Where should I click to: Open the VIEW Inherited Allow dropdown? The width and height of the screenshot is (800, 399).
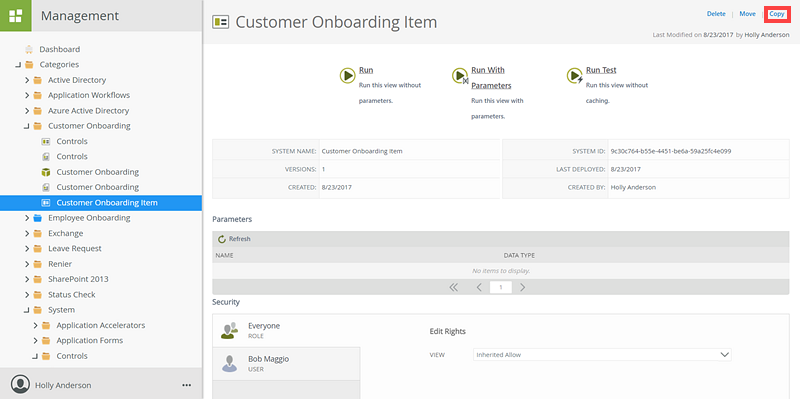pos(602,355)
